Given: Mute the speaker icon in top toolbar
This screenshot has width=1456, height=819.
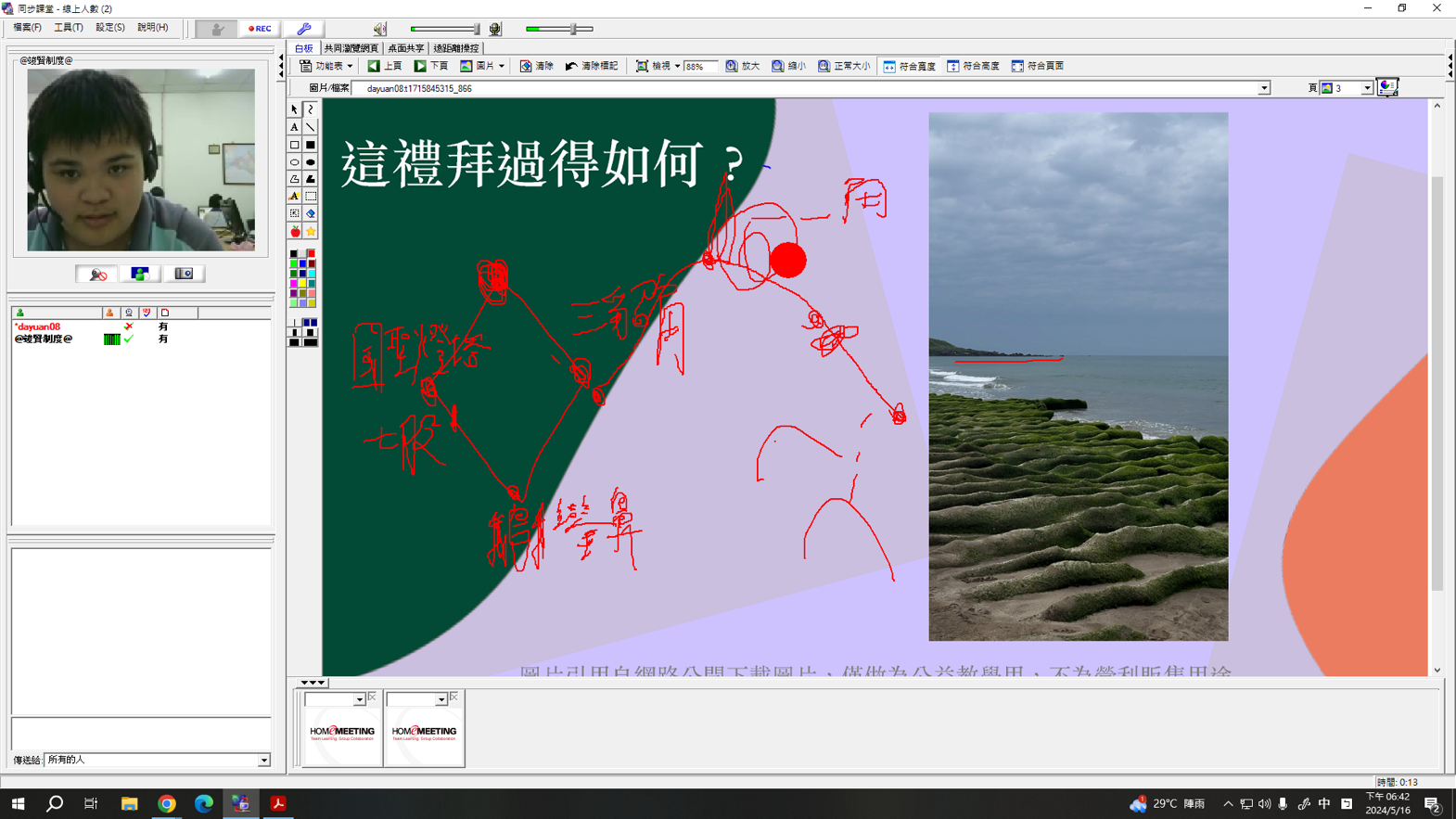Looking at the screenshot, I should pyautogui.click(x=380, y=29).
